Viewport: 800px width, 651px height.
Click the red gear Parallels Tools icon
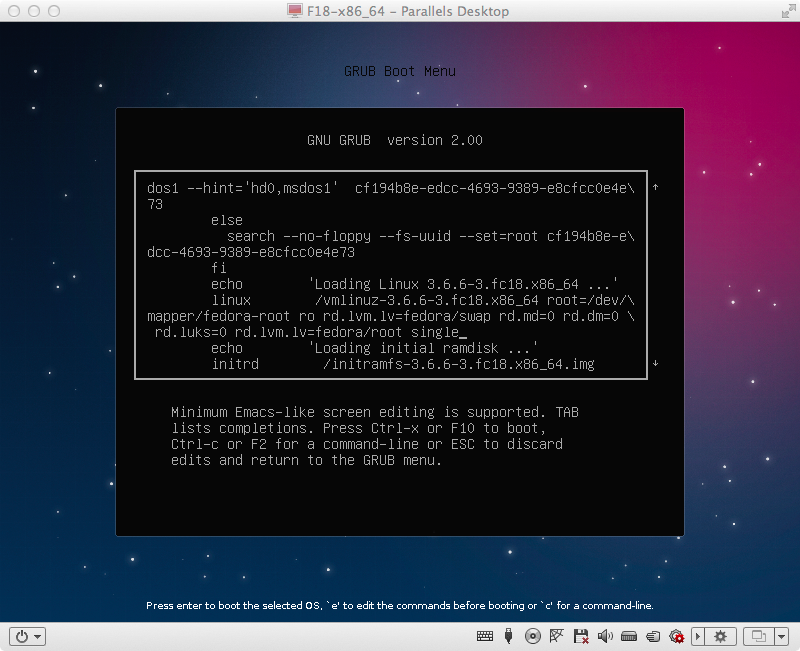(677, 636)
